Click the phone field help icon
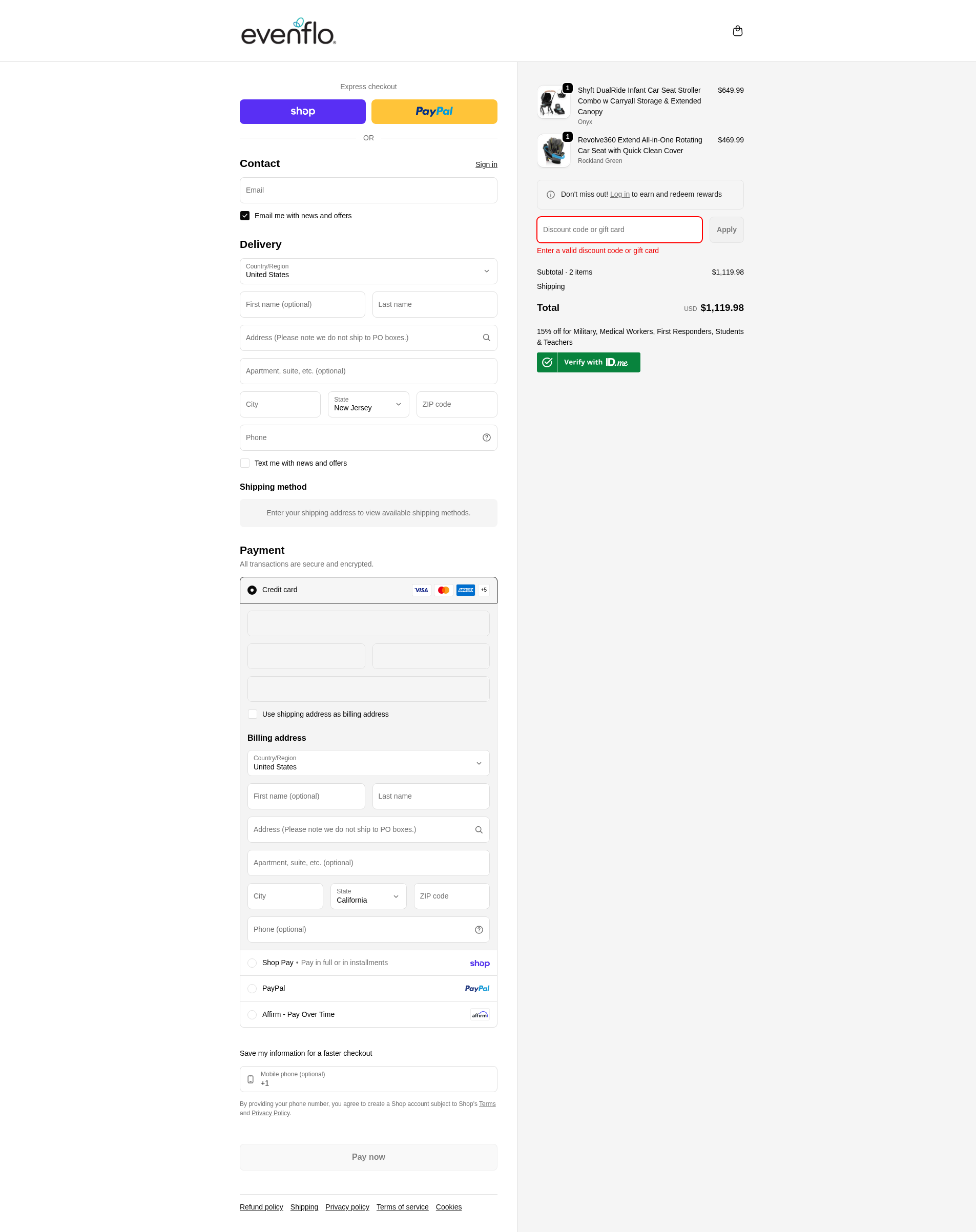The width and height of the screenshot is (976, 1232). coord(486,437)
